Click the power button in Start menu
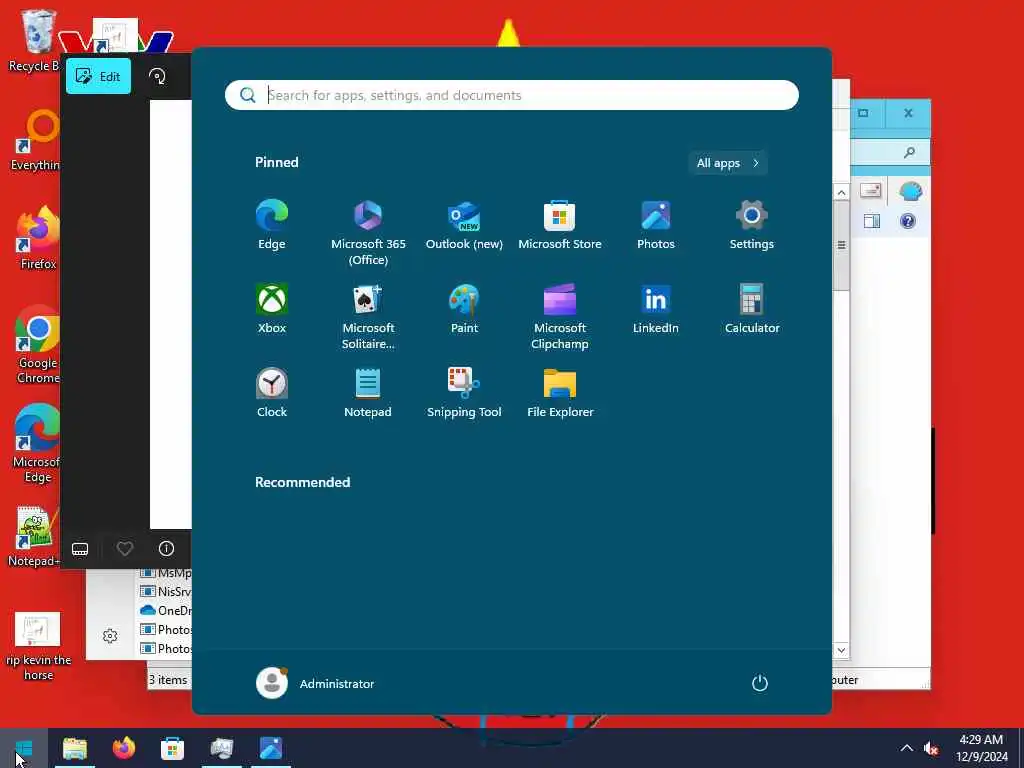 pyautogui.click(x=760, y=683)
